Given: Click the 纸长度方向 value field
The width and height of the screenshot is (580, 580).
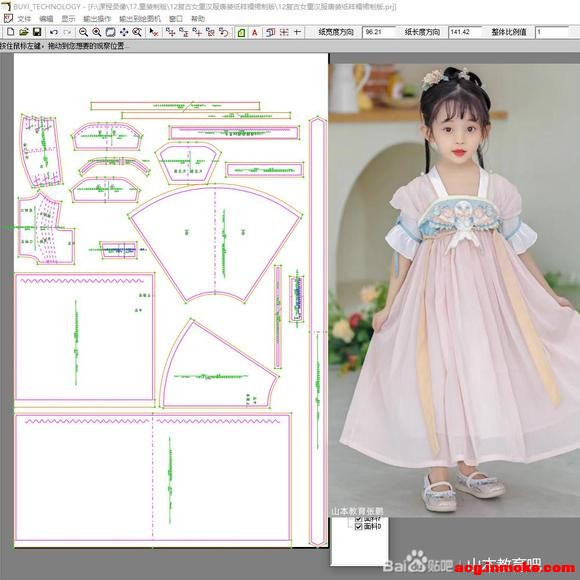Looking at the screenshot, I should point(465,32).
